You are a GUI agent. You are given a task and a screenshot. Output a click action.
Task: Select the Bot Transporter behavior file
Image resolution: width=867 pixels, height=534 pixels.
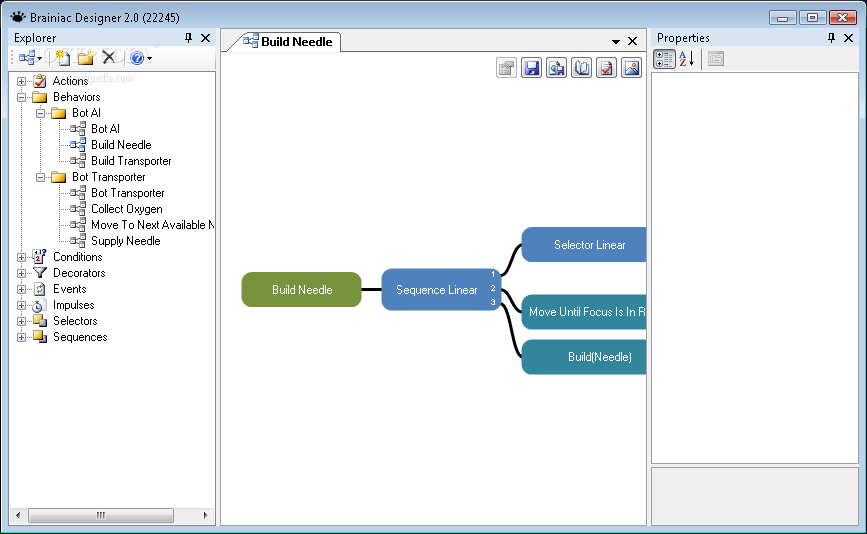[128, 193]
